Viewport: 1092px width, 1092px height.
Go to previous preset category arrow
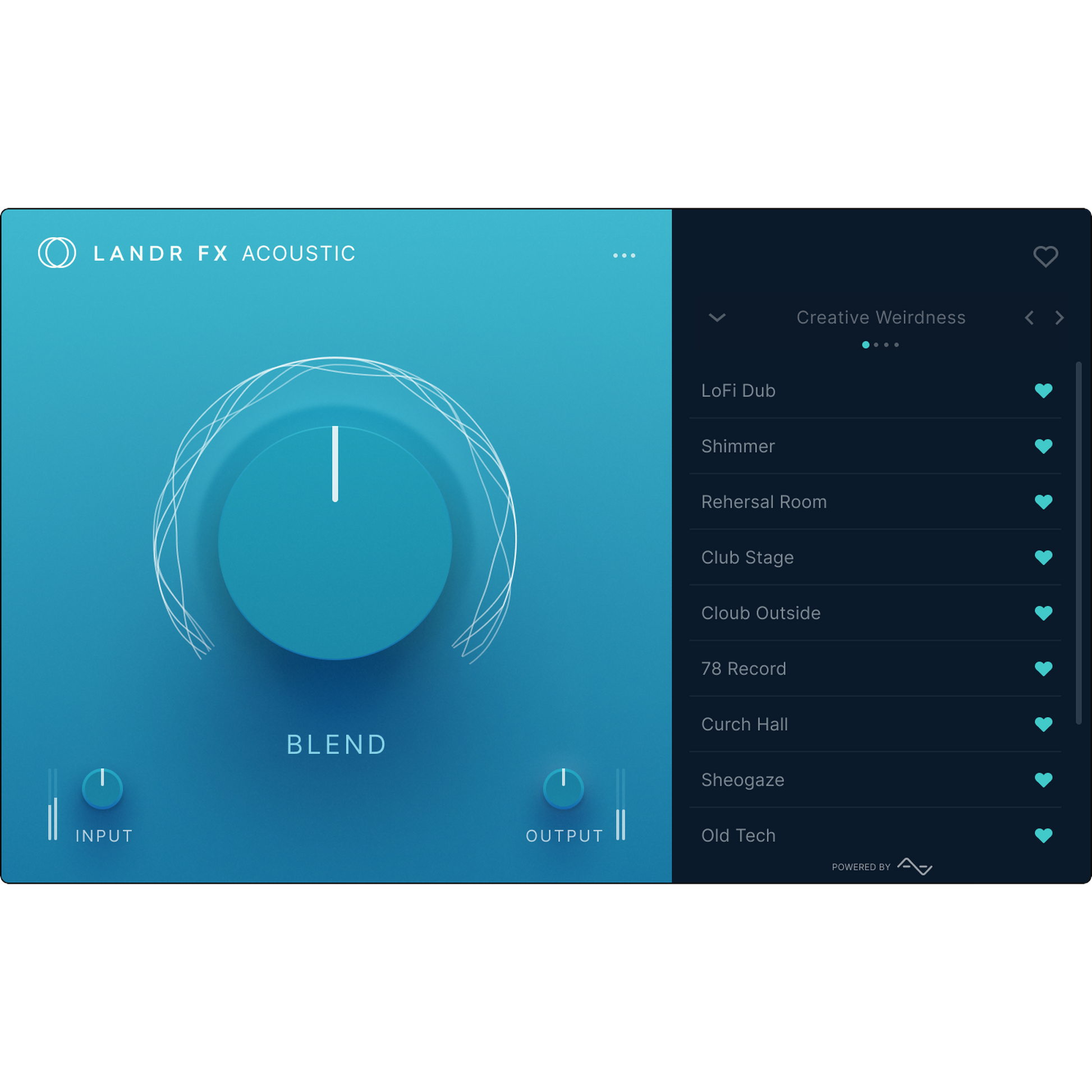(x=1029, y=318)
